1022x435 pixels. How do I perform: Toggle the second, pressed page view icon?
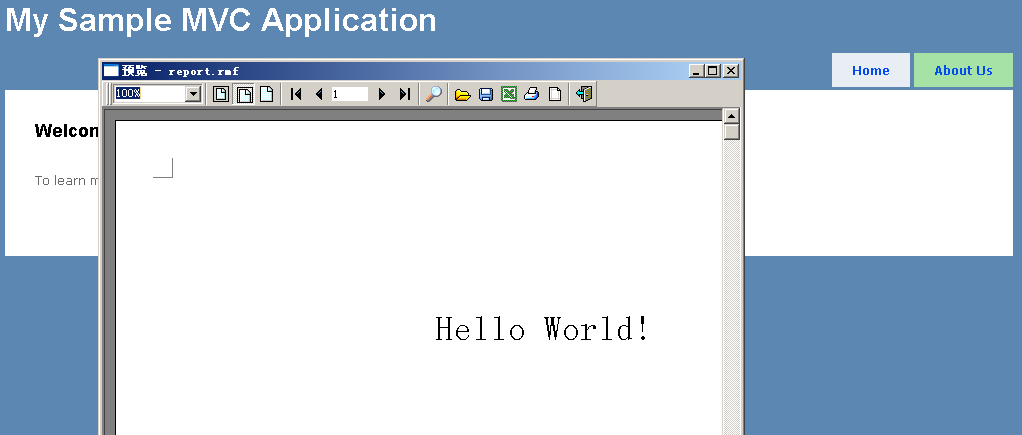[x=244, y=94]
